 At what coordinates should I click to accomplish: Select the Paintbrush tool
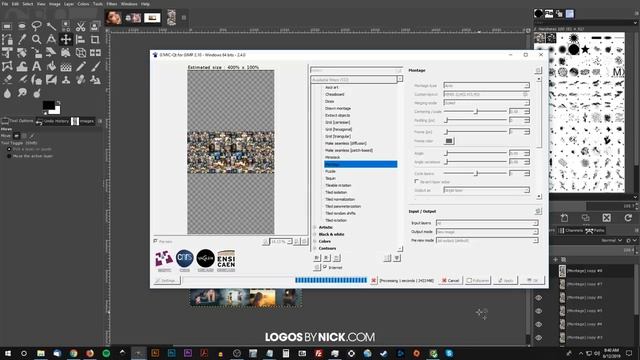pyautogui.click(x=95, y=66)
